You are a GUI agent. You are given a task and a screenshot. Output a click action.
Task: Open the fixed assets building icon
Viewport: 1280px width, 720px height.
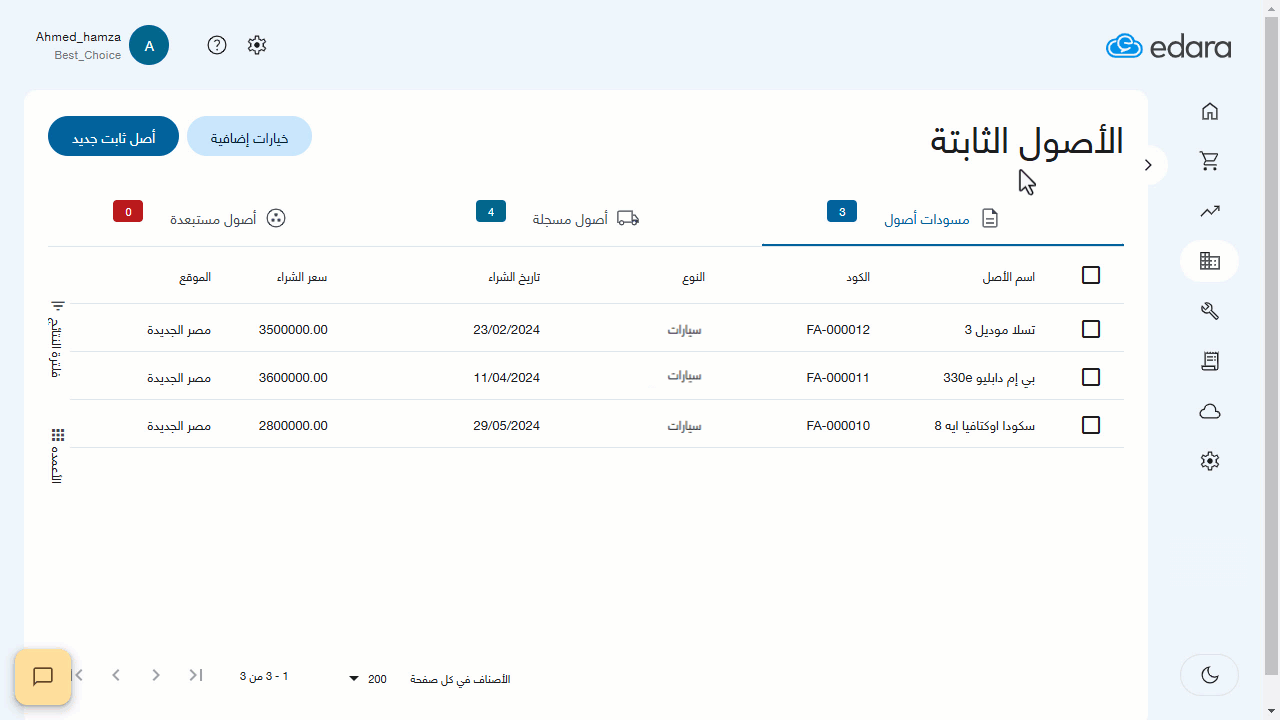(1209, 261)
